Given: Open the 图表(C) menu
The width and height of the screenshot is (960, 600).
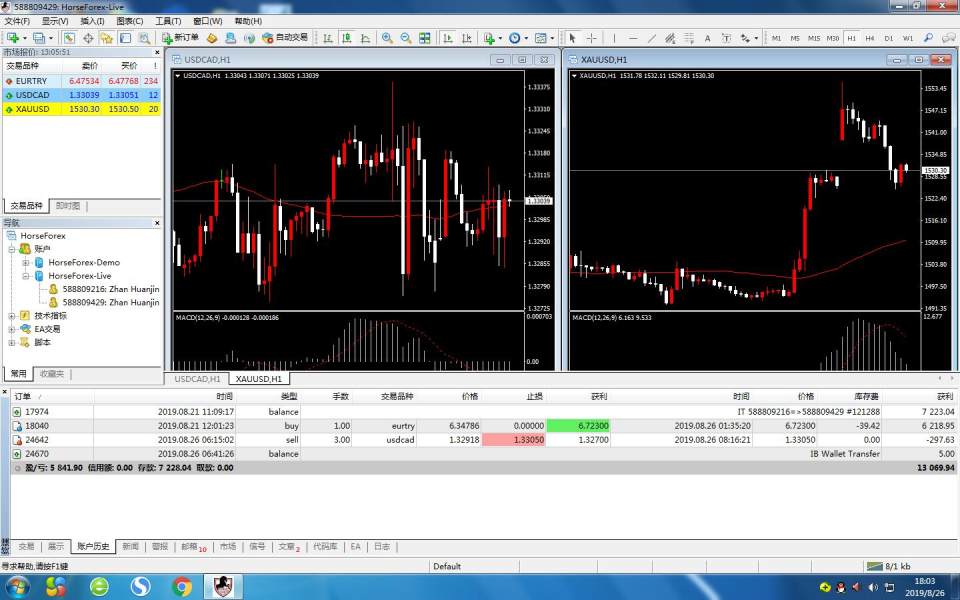Looking at the screenshot, I should (129, 21).
